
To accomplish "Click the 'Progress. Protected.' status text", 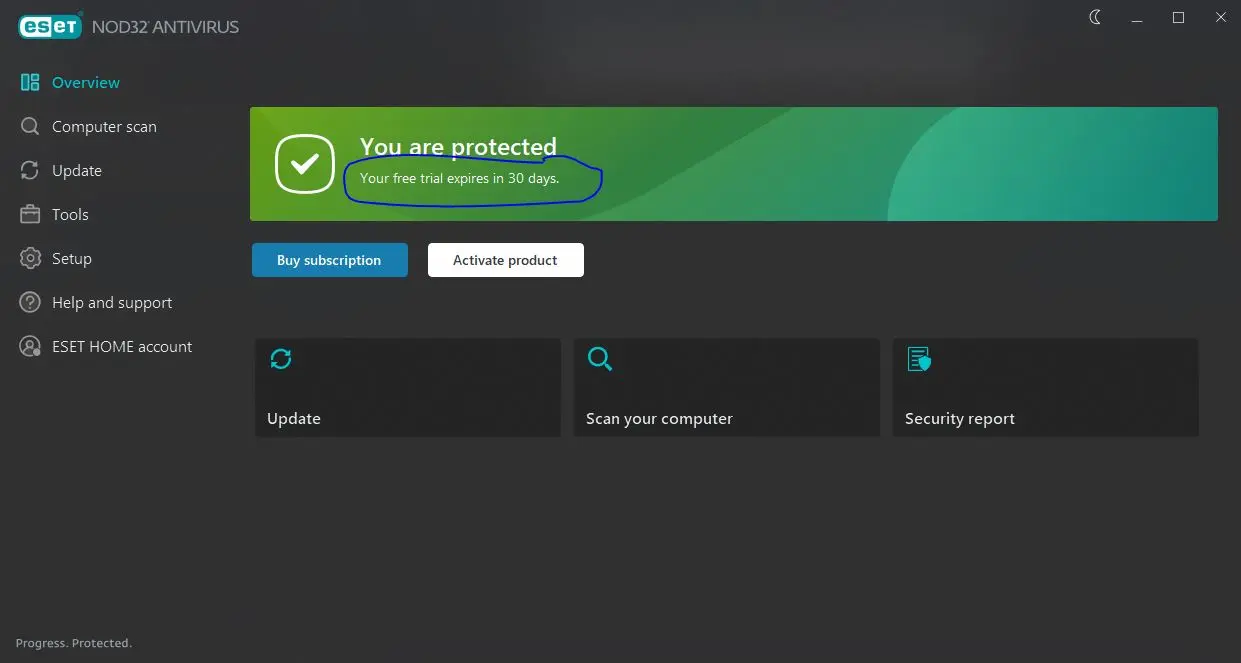I will [x=74, y=643].
